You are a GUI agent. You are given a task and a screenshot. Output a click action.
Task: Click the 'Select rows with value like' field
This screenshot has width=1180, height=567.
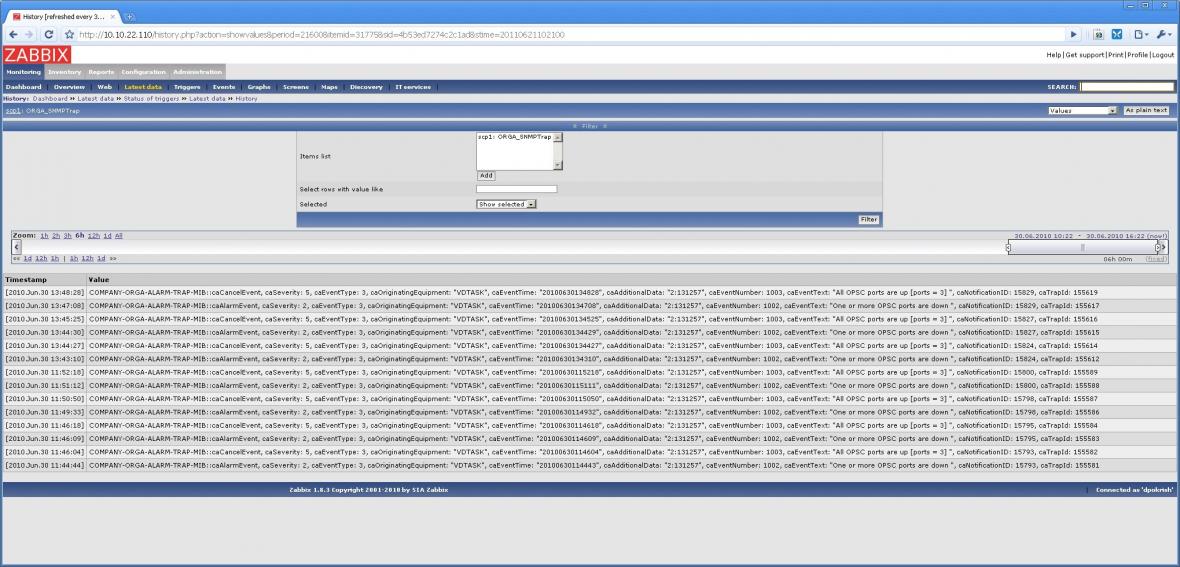[516, 189]
